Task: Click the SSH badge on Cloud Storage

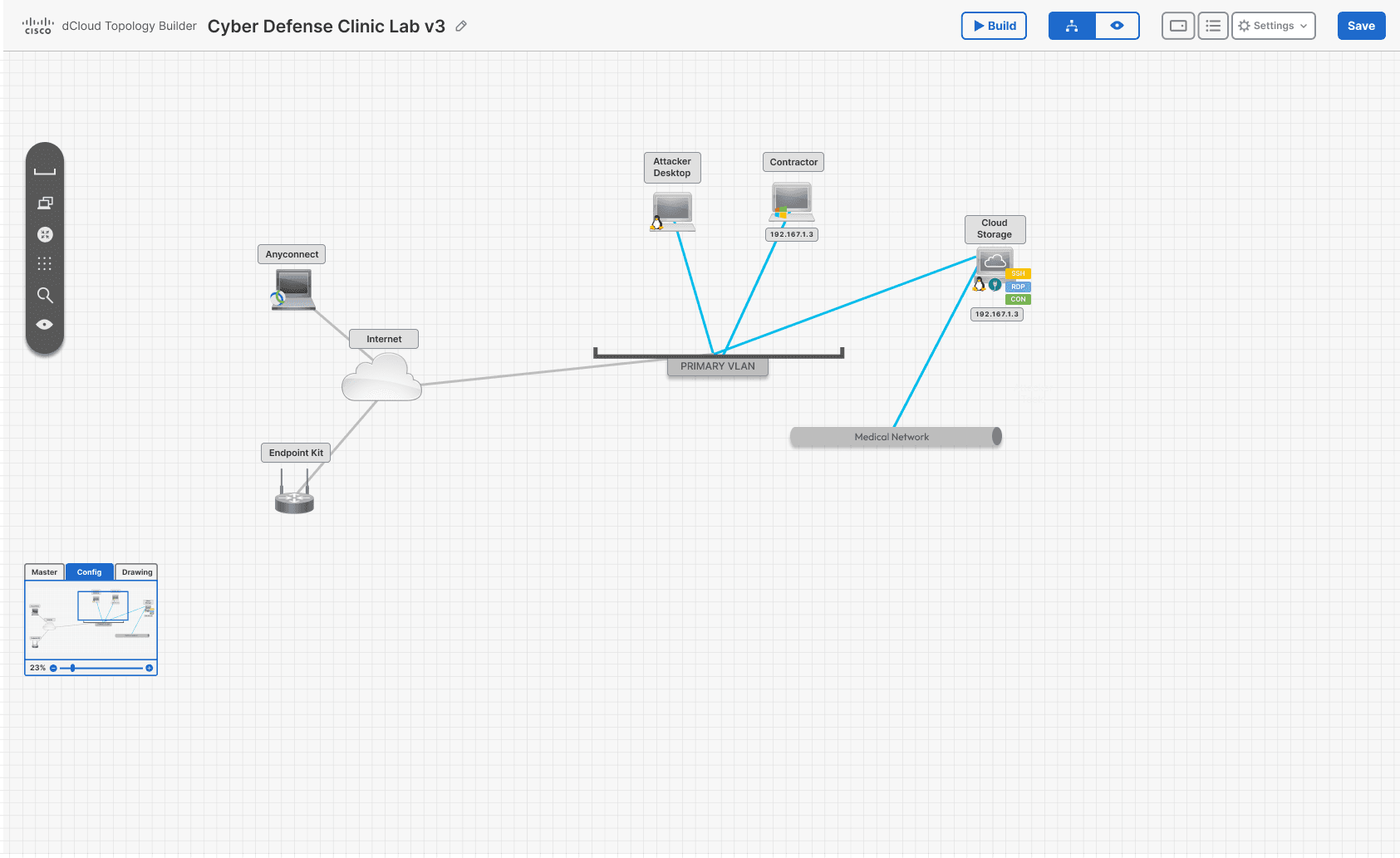Action: tap(1018, 273)
